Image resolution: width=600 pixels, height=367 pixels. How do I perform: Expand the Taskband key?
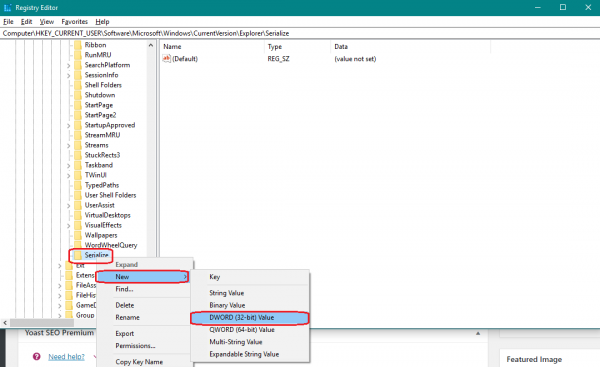pyautogui.click(x=68, y=165)
